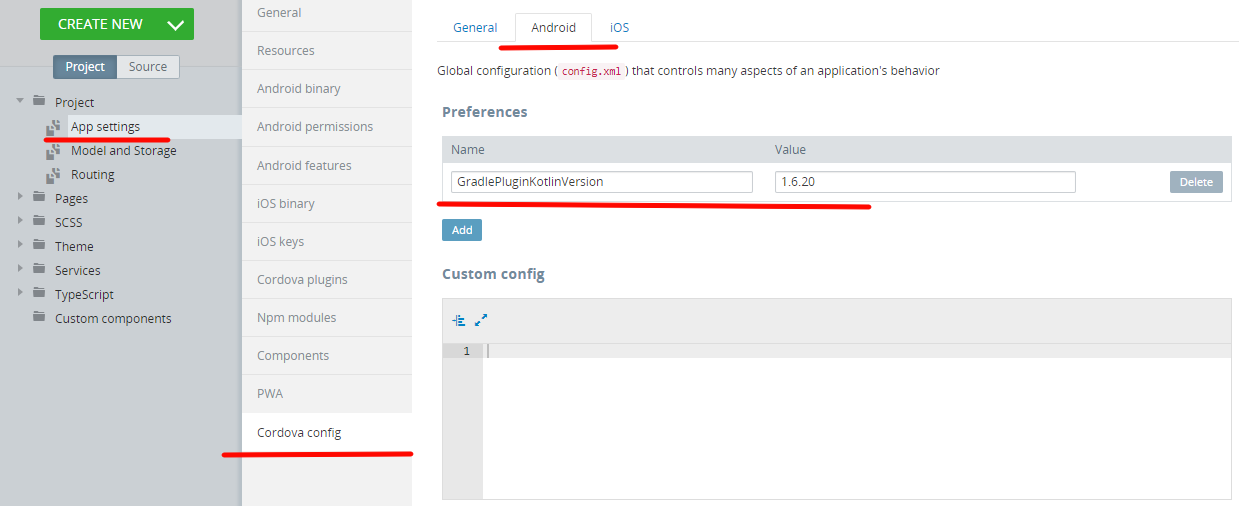Select App settings in the tree
Screen dimensions: 1239x506
point(105,127)
